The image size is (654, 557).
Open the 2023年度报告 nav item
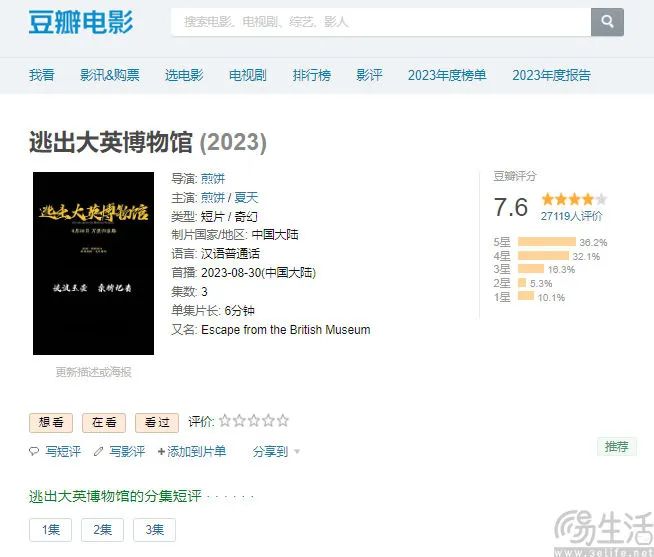click(551, 75)
